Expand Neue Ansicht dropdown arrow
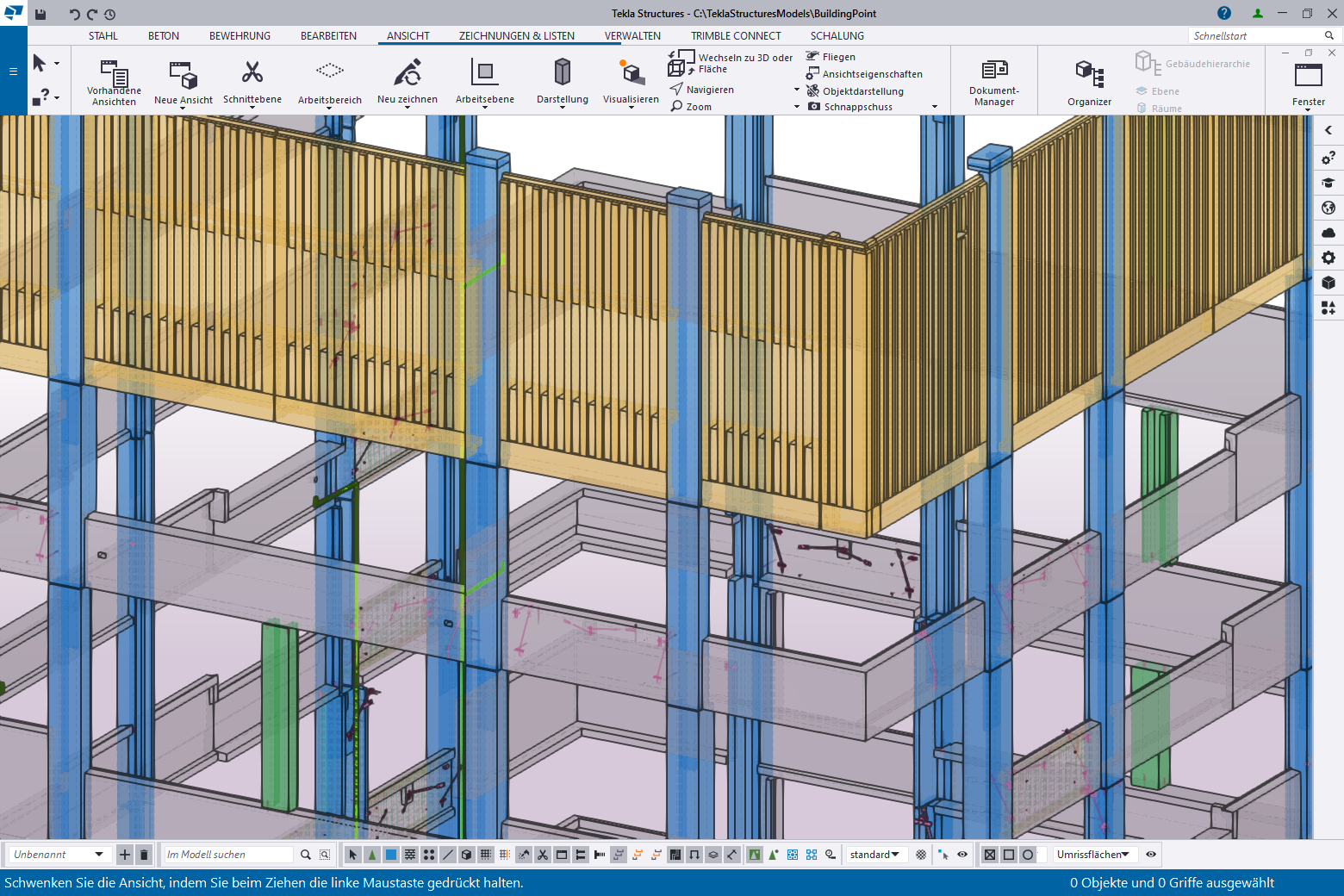Viewport: 1344px width, 896px height. 183,109
